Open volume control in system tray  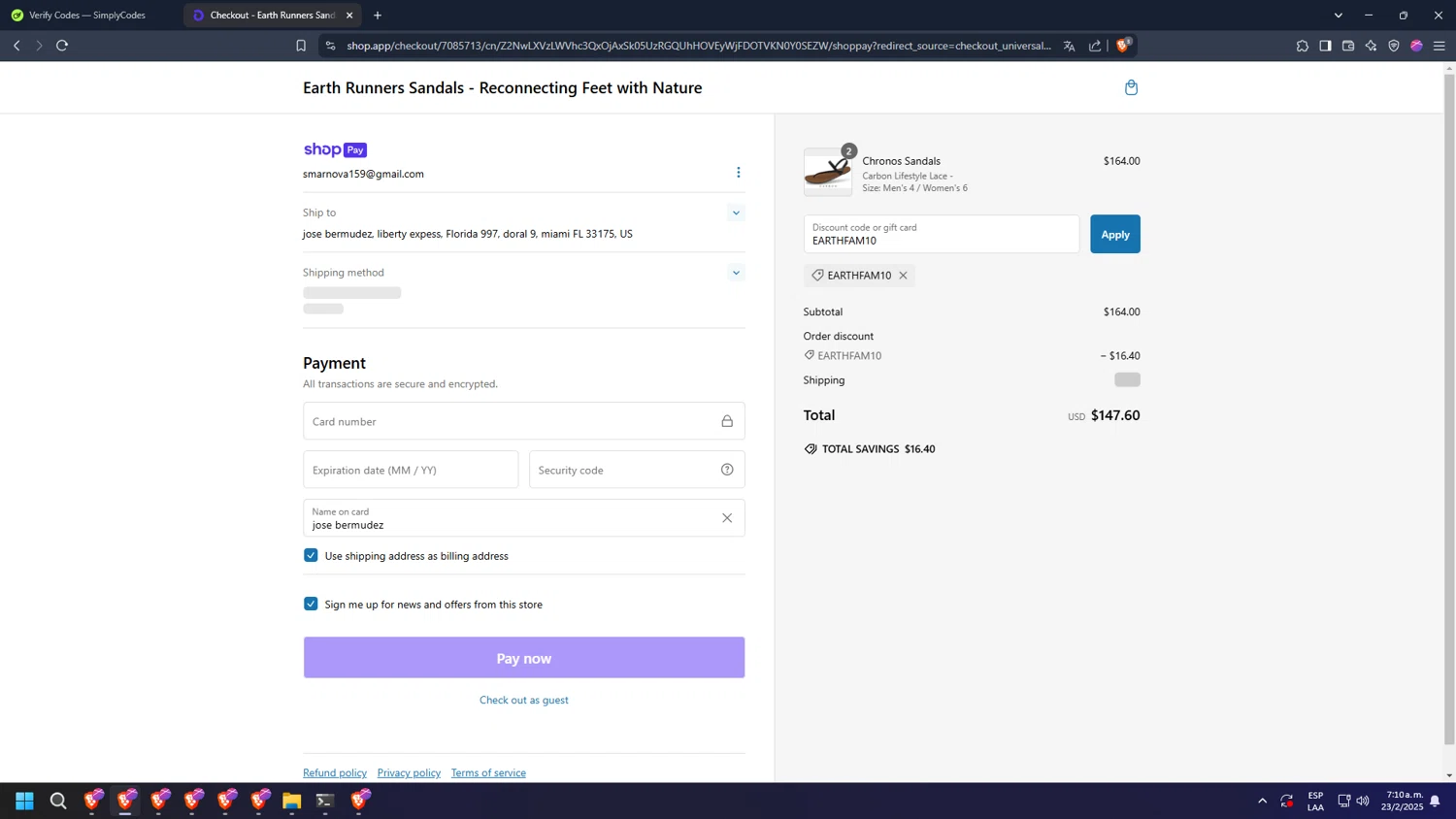[x=1363, y=801]
